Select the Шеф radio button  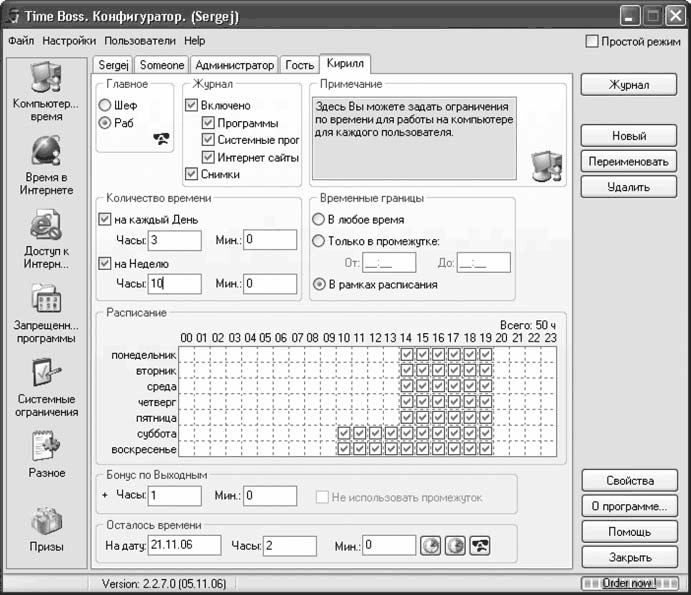tap(104, 105)
